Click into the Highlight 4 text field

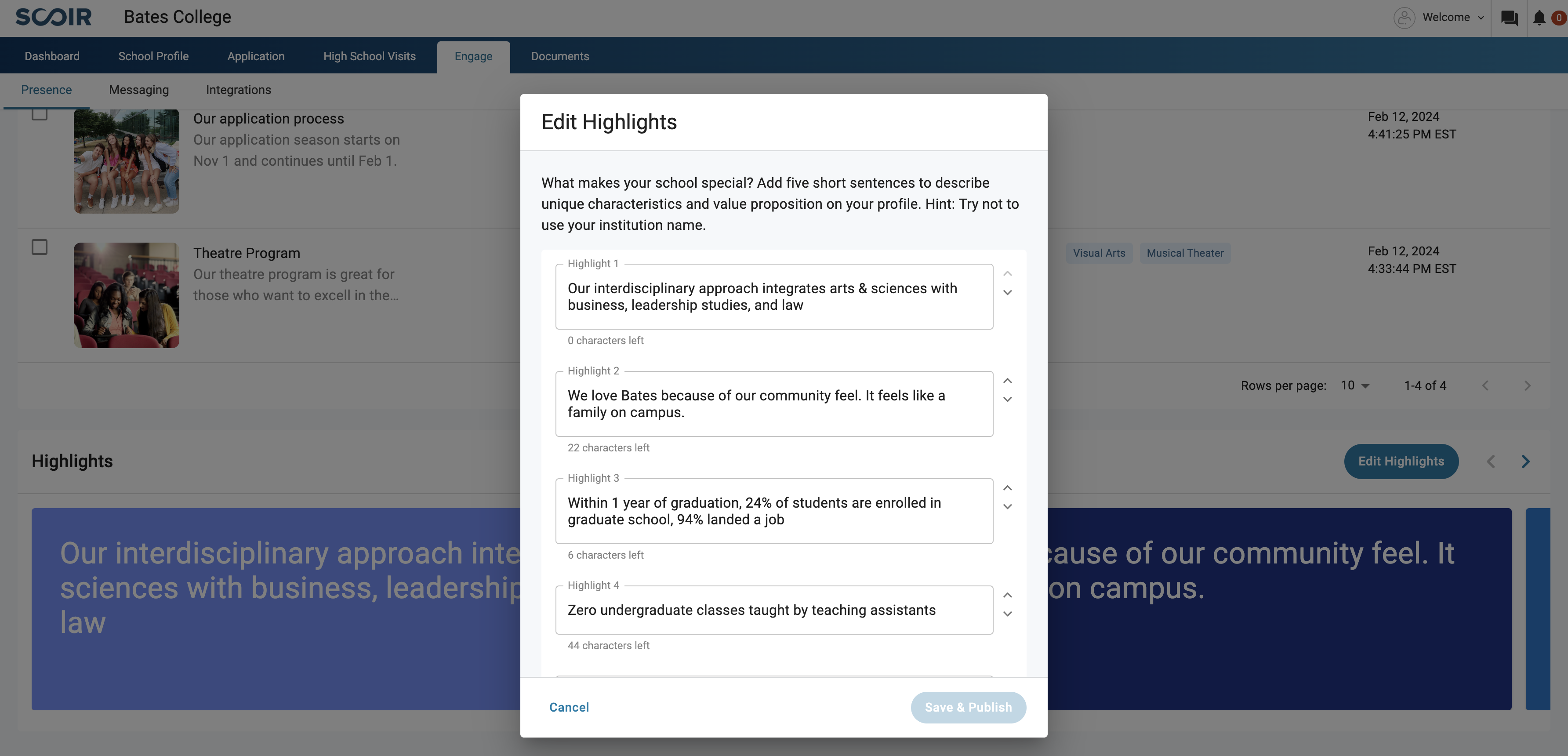click(x=774, y=610)
